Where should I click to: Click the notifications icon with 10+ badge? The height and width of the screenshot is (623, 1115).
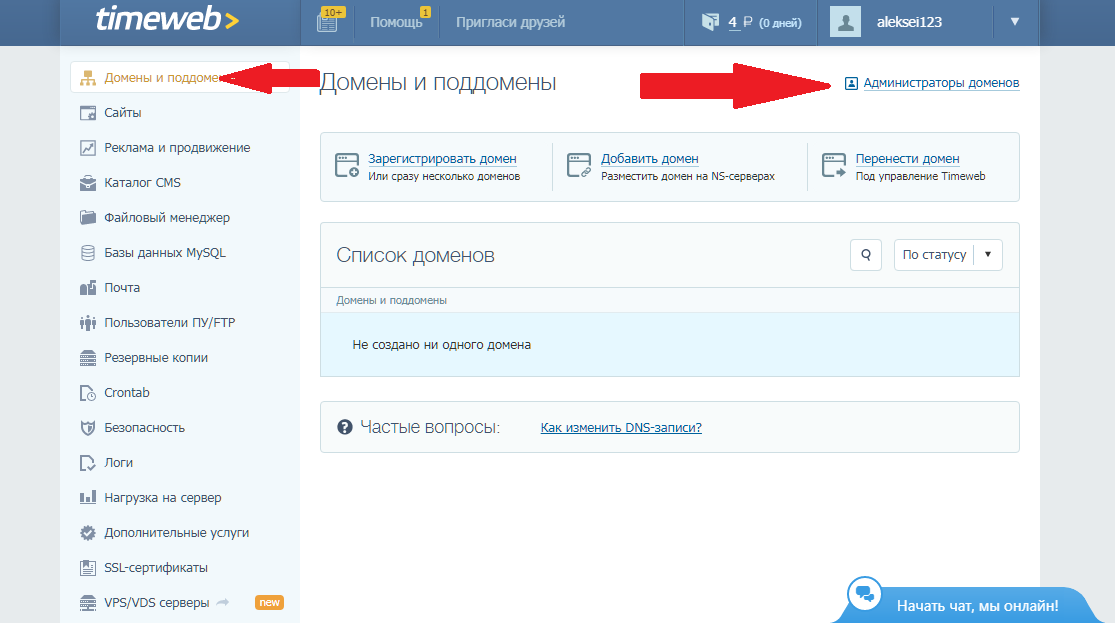click(327, 21)
